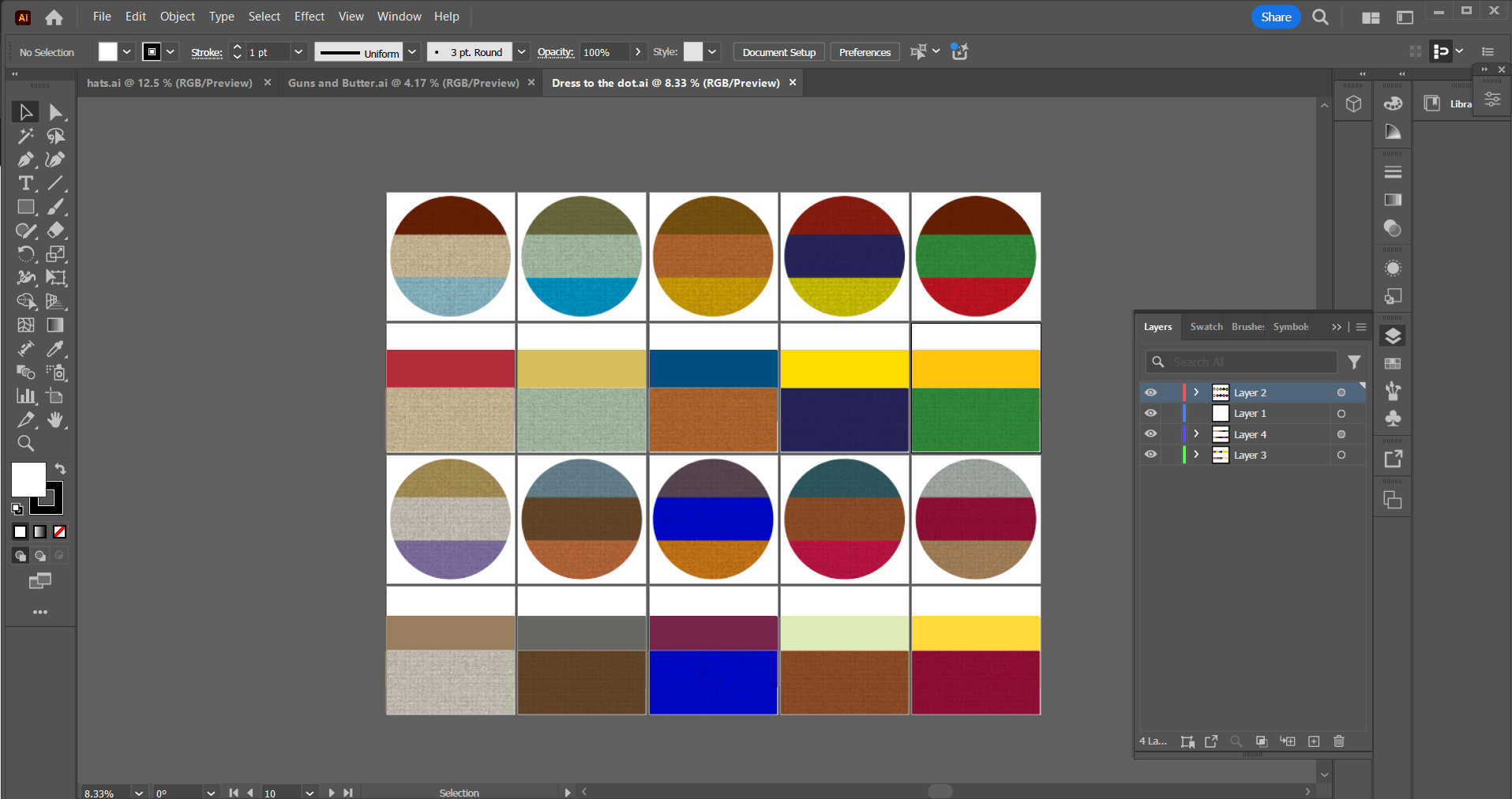
Task: Click the Document Setup button
Action: pyautogui.click(x=779, y=52)
